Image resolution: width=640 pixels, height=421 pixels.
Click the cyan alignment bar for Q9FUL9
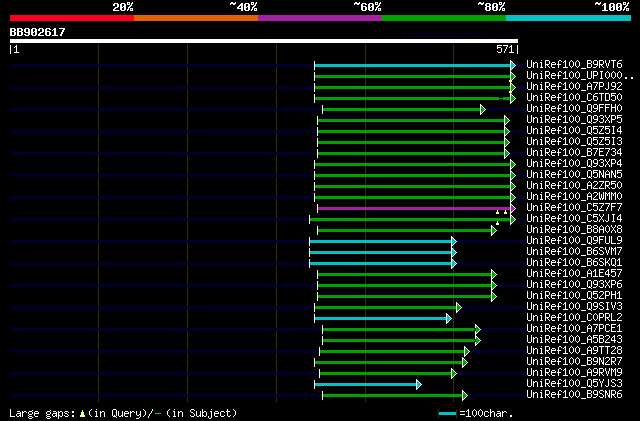(x=383, y=242)
